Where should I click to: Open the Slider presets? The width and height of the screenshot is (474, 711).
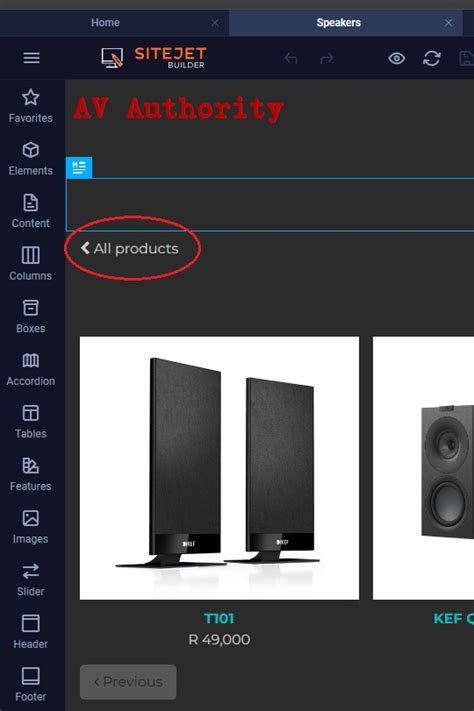(30, 580)
